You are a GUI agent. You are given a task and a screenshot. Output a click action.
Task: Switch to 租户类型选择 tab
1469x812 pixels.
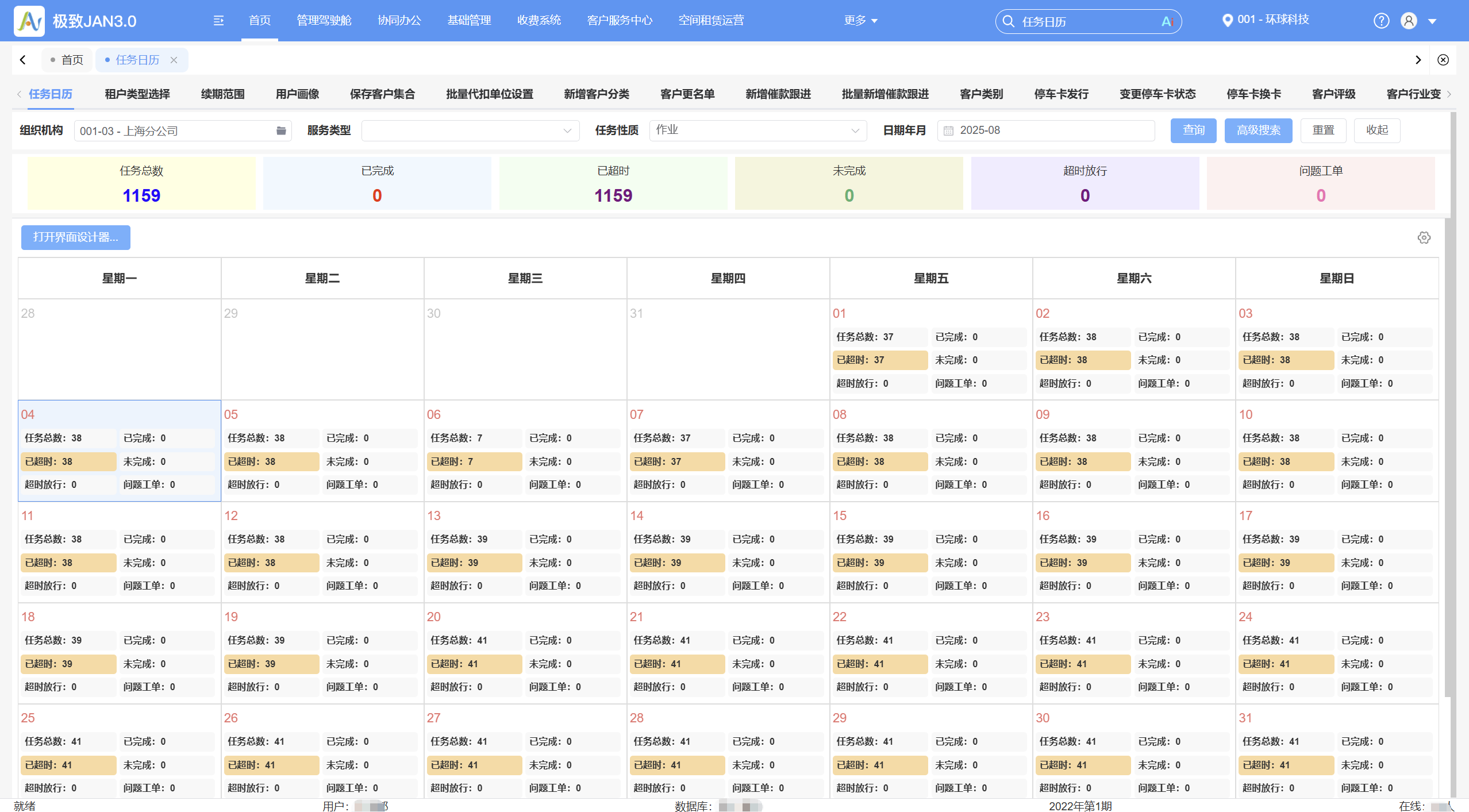(137, 94)
